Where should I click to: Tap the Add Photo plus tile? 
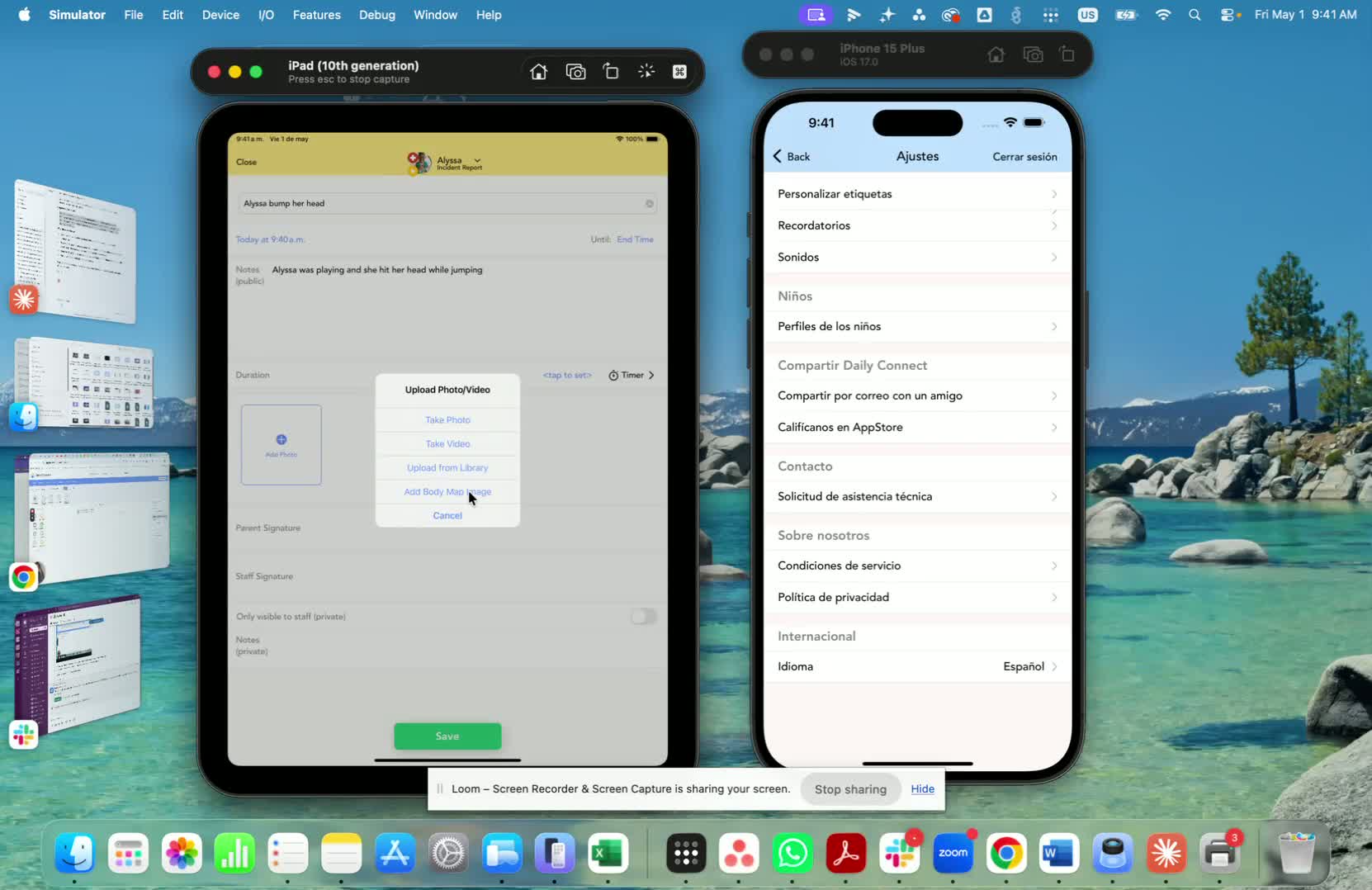[281, 444]
